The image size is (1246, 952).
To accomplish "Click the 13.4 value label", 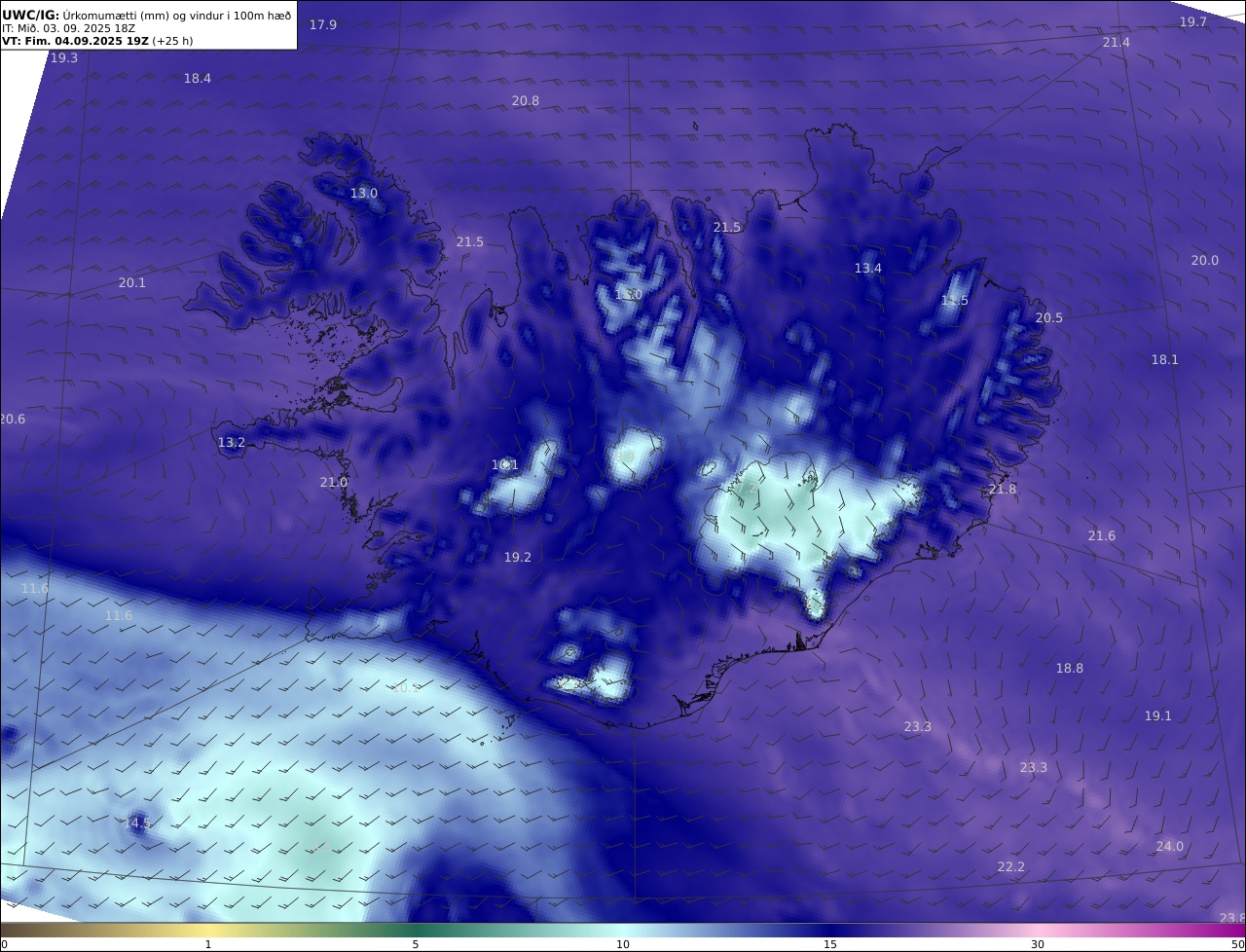I will tap(868, 268).
